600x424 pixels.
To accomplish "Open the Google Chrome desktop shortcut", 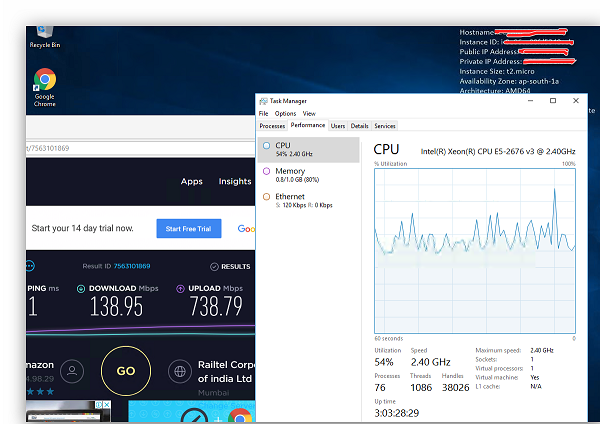I will tap(45, 87).
